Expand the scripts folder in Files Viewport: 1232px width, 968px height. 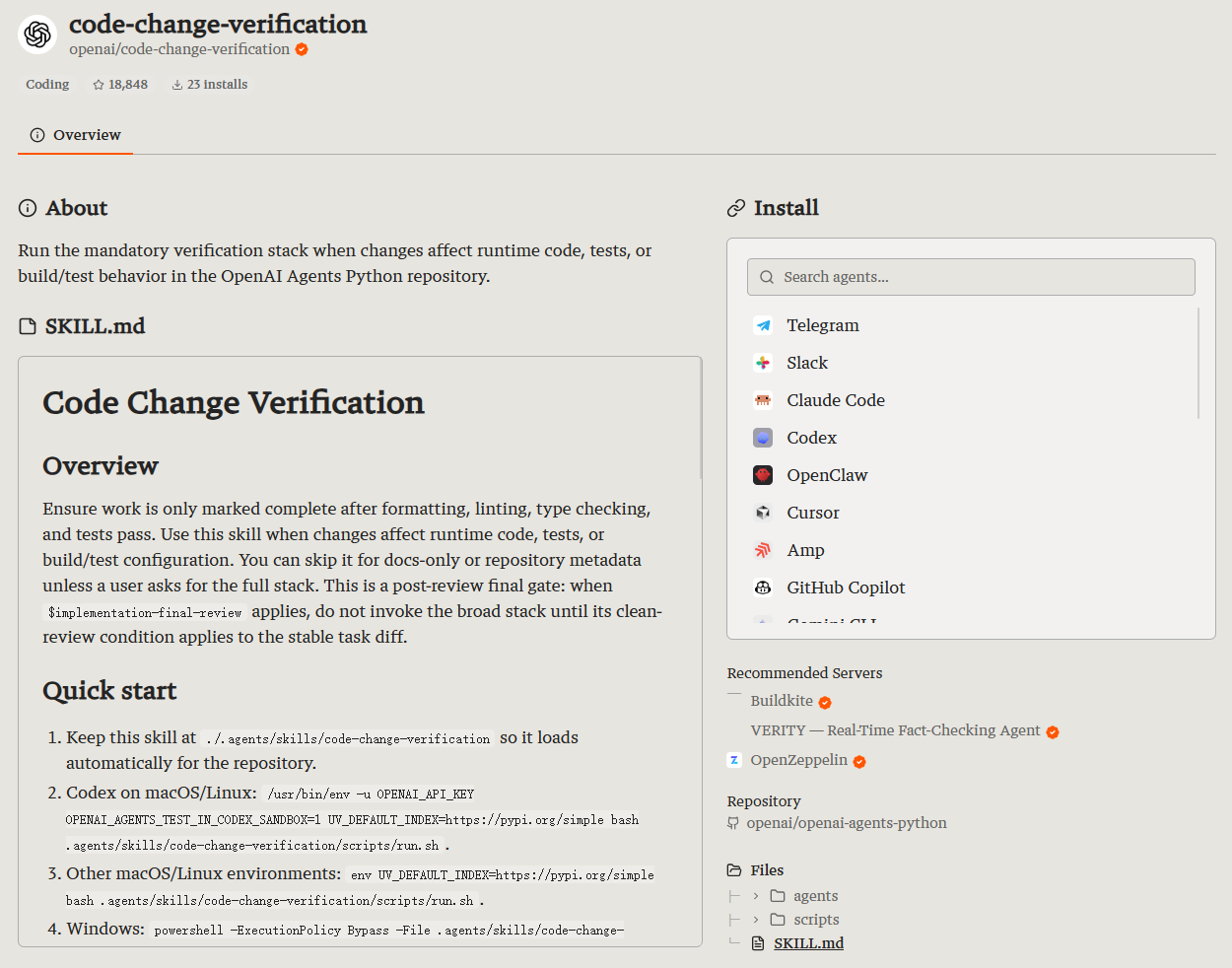coord(756,920)
